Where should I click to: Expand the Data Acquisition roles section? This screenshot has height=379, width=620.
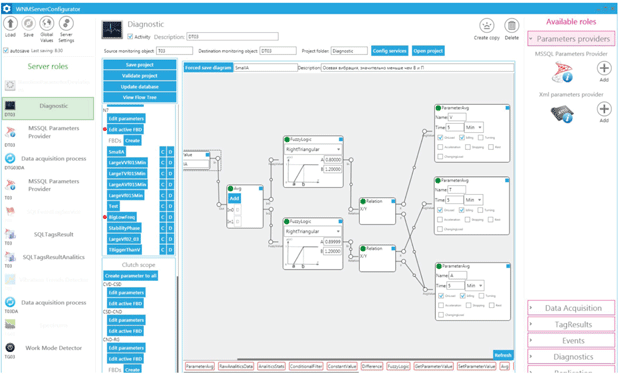click(x=571, y=308)
